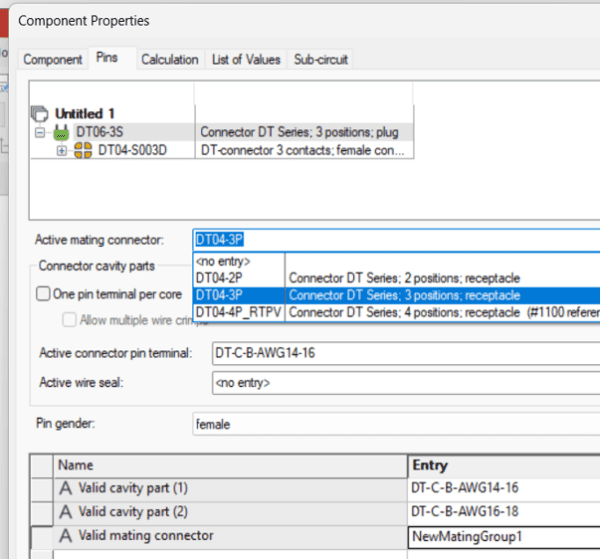
Task: Click the Active wire seal field
Action: [x=400, y=381]
